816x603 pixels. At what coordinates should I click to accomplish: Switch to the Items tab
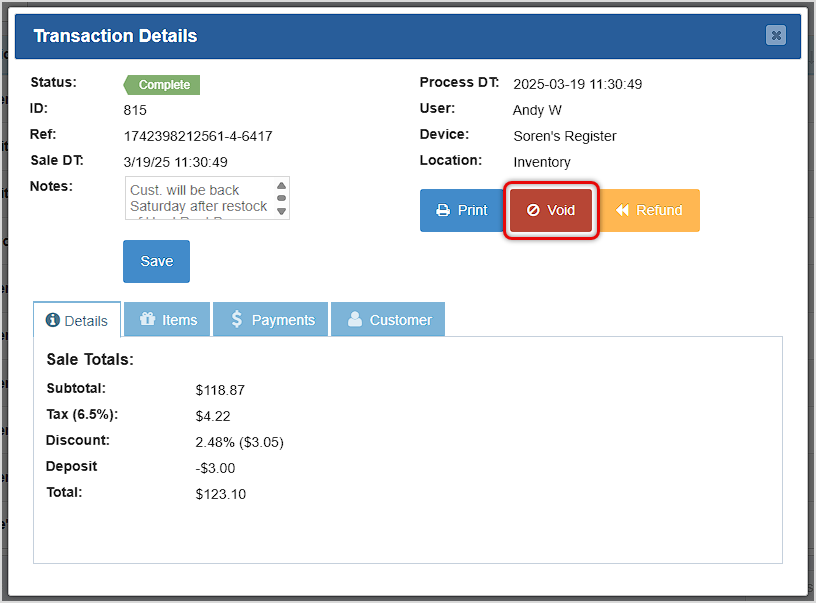click(166, 319)
